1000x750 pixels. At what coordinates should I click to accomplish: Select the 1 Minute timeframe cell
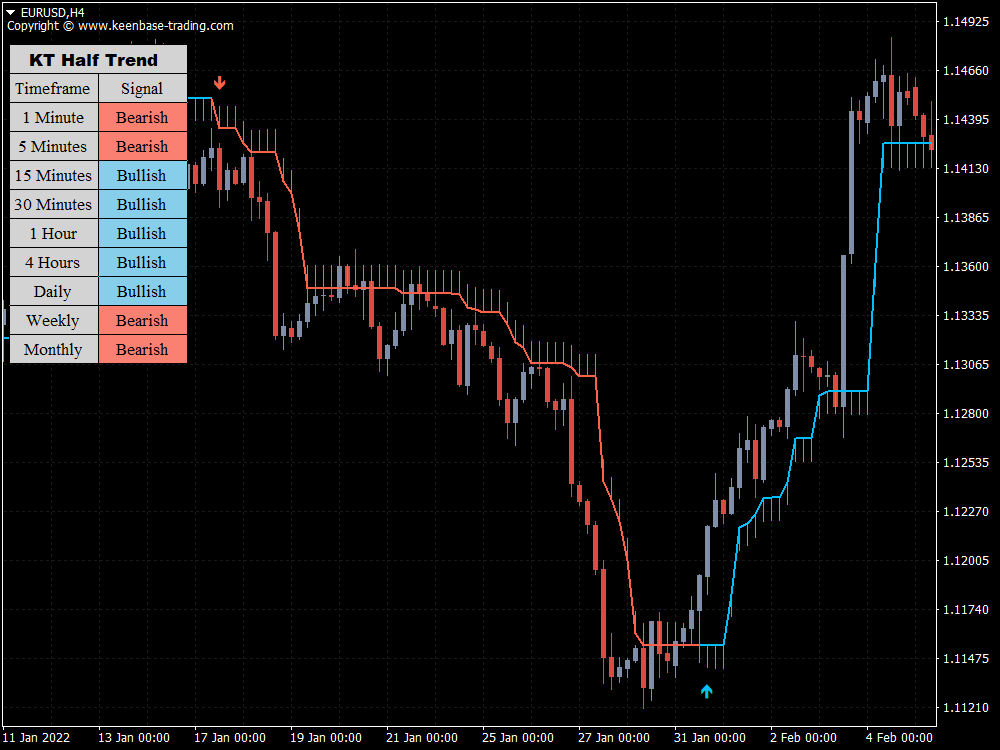[54, 117]
